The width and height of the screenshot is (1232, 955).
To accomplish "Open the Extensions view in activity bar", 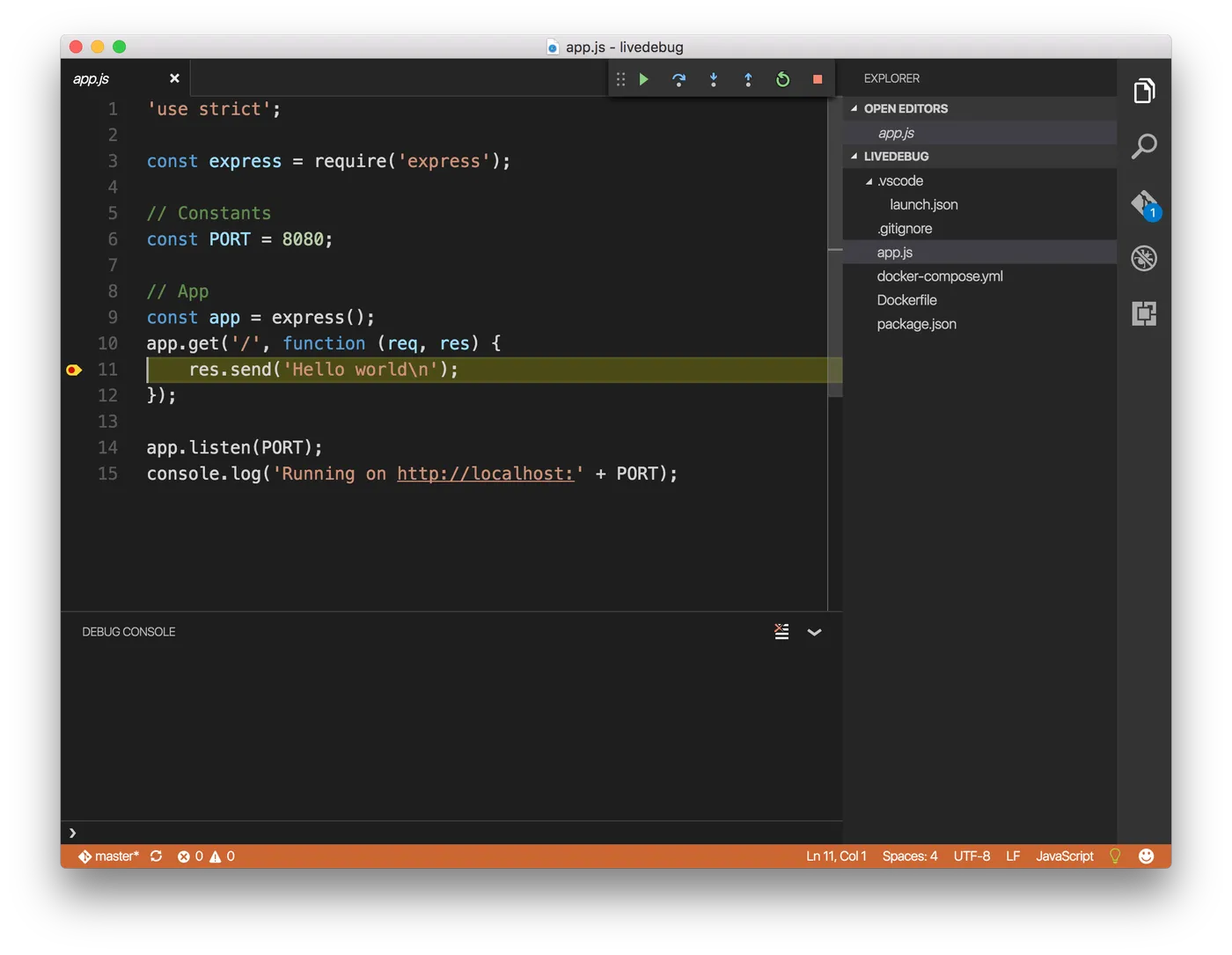I will (1144, 313).
